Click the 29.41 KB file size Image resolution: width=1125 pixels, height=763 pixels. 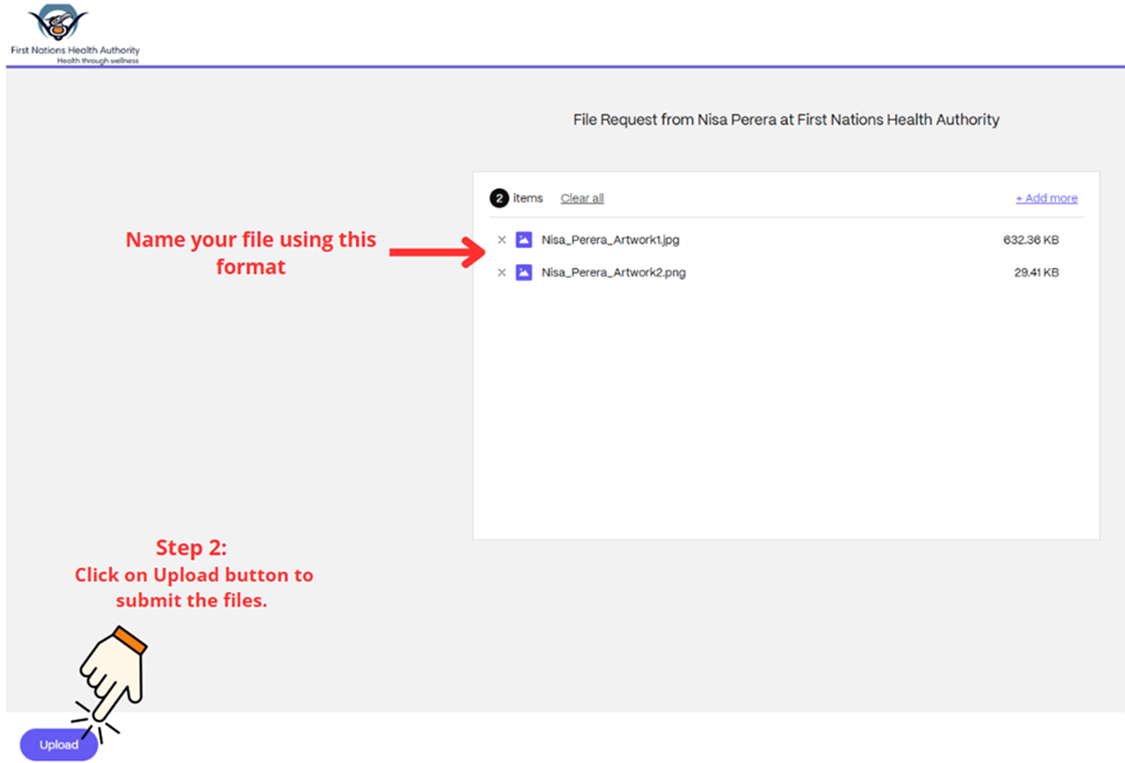point(1036,273)
